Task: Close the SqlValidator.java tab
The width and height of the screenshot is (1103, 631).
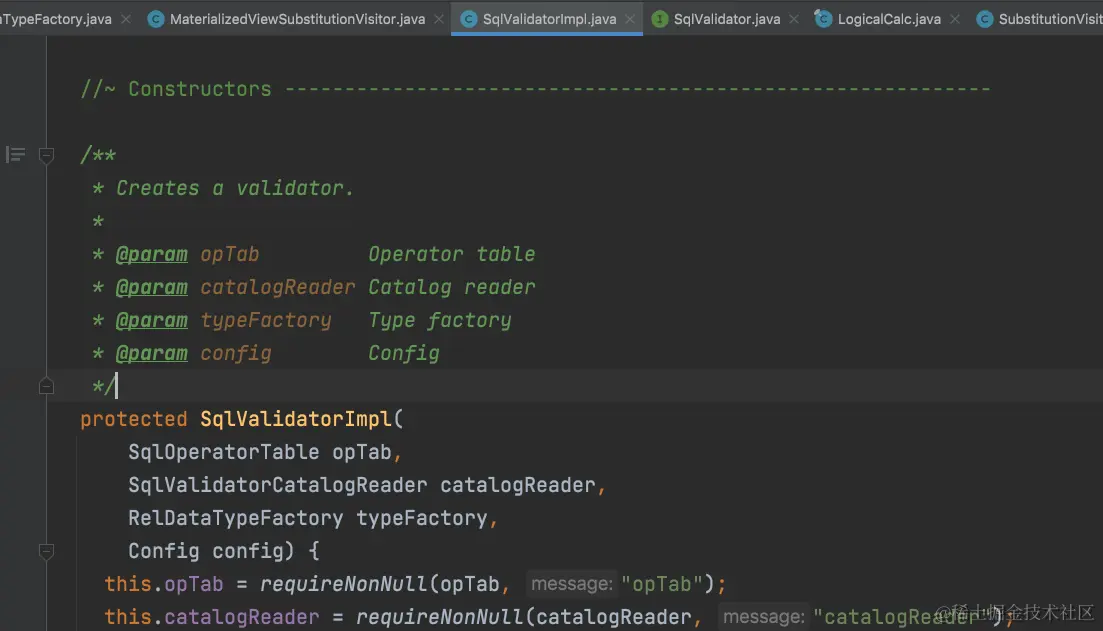Action: click(794, 19)
